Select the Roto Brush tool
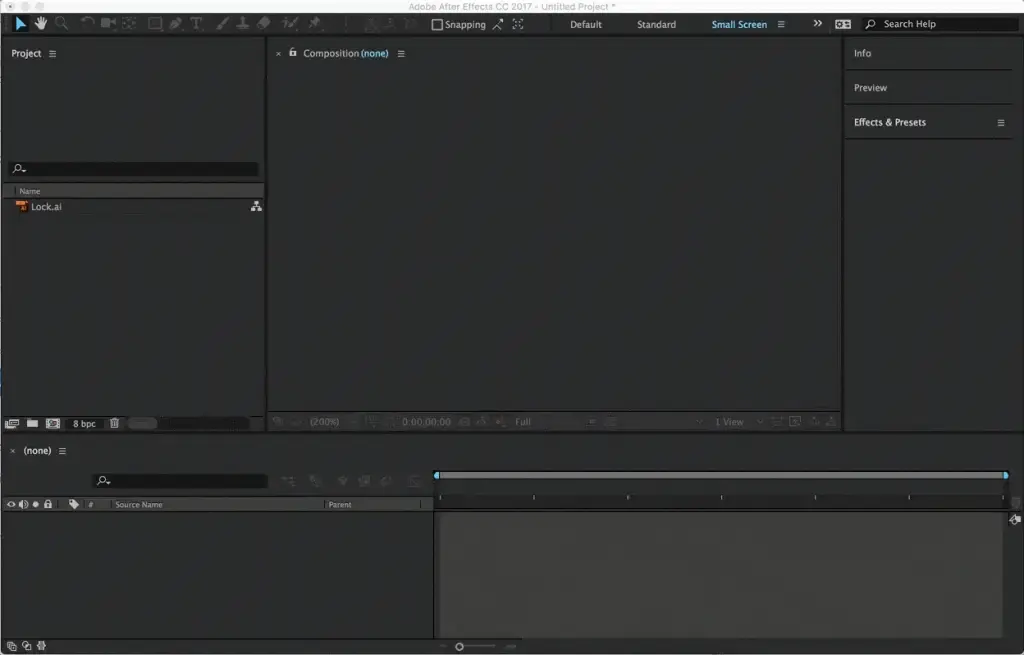The height and width of the screenshot is (655, 1024). tap(289, 24)
